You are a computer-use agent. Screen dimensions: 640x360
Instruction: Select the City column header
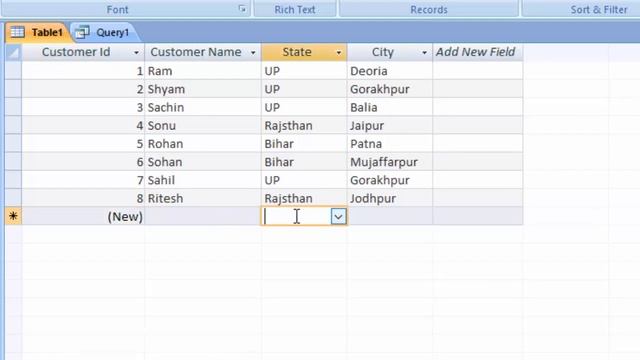(390, 52)
